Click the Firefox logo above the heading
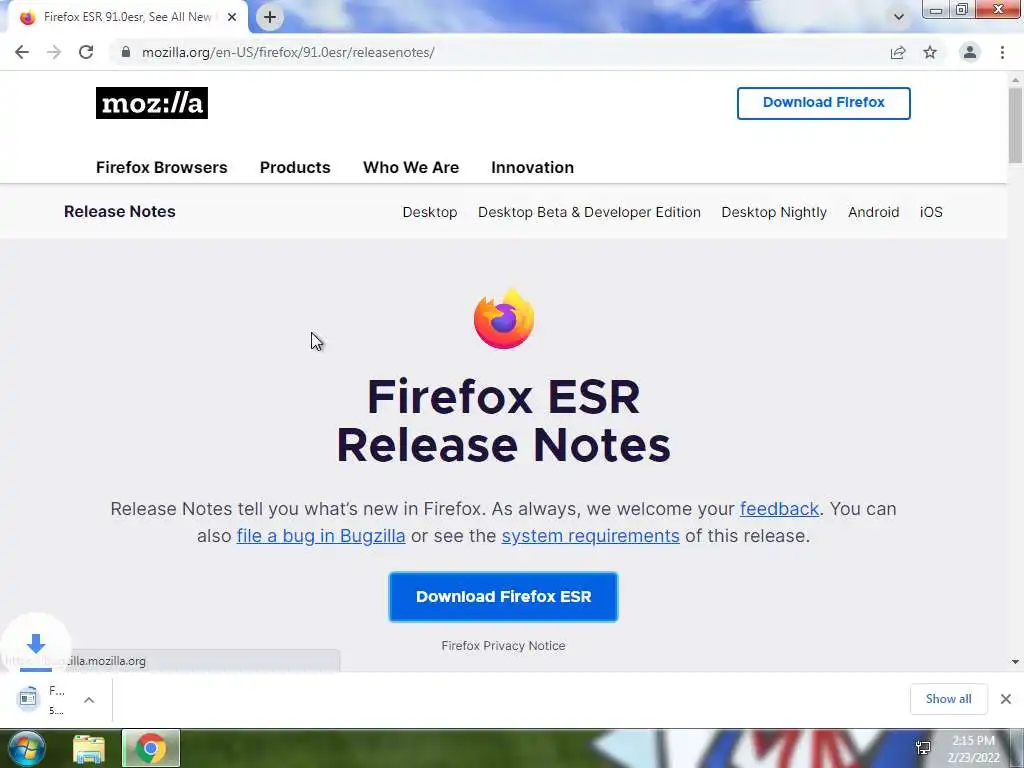1024x768 pixels. click(504, 319)
